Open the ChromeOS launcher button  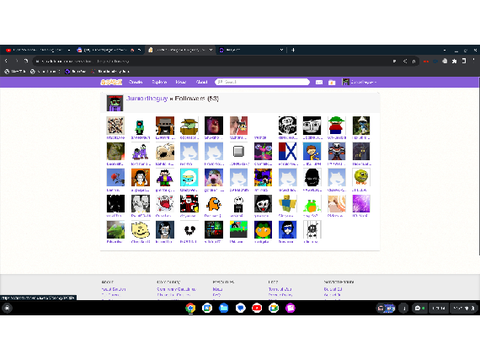point(7,308)
